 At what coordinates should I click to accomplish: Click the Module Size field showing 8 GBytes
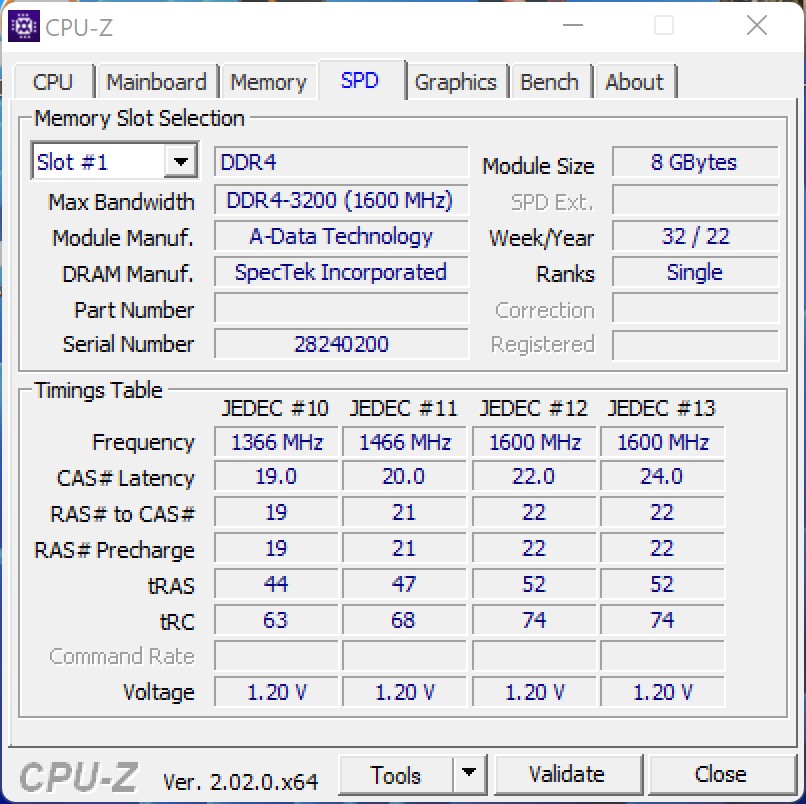tap(694, 163)
